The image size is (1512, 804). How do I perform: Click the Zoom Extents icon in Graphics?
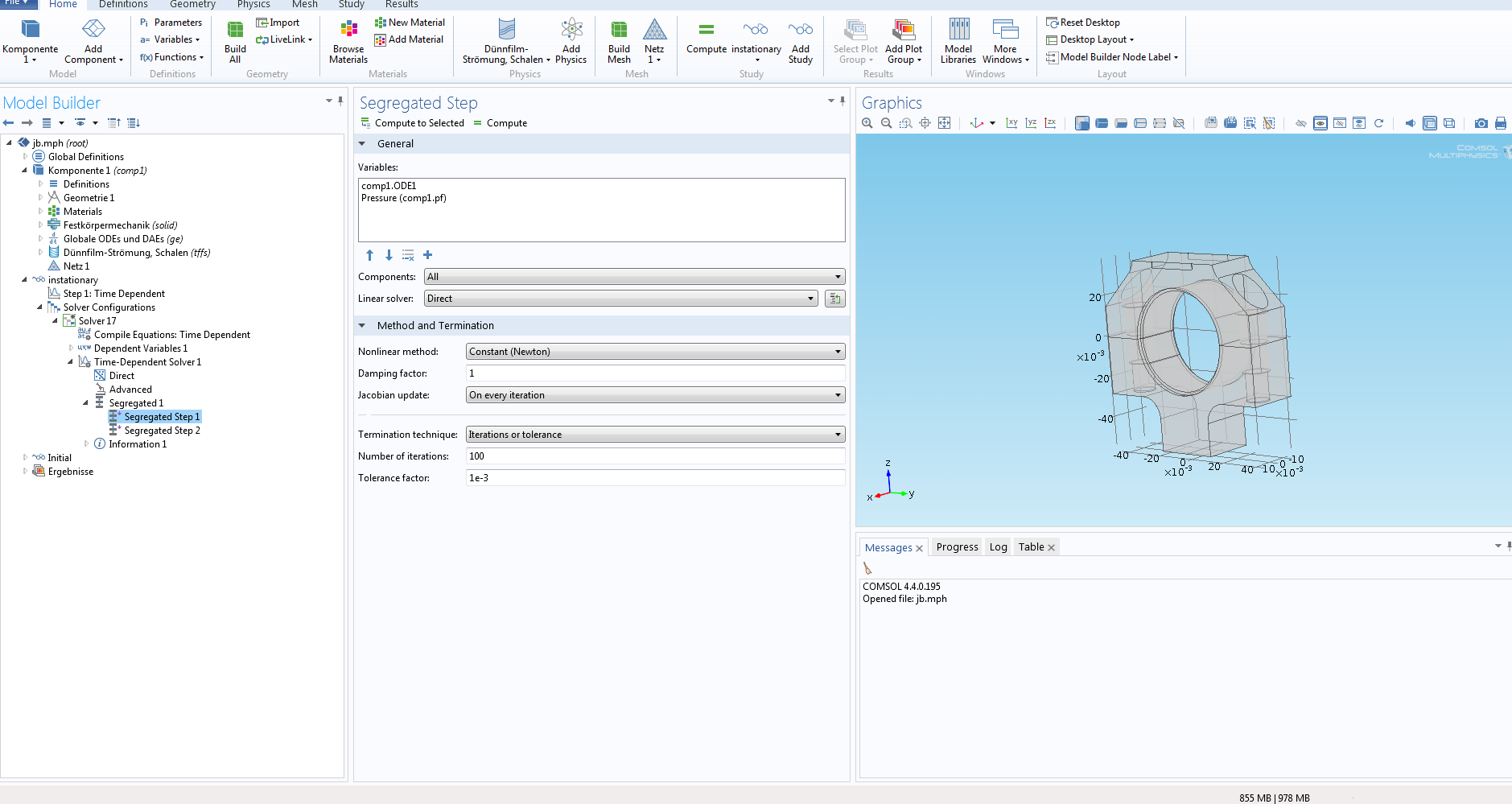click(x=944, y=123)
